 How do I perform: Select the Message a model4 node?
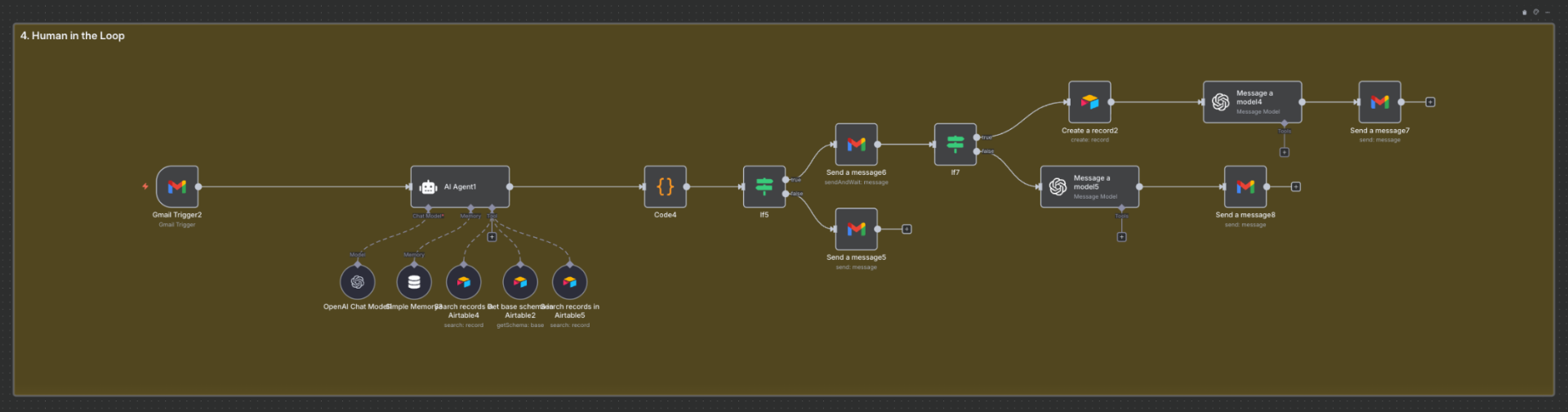1253,102
